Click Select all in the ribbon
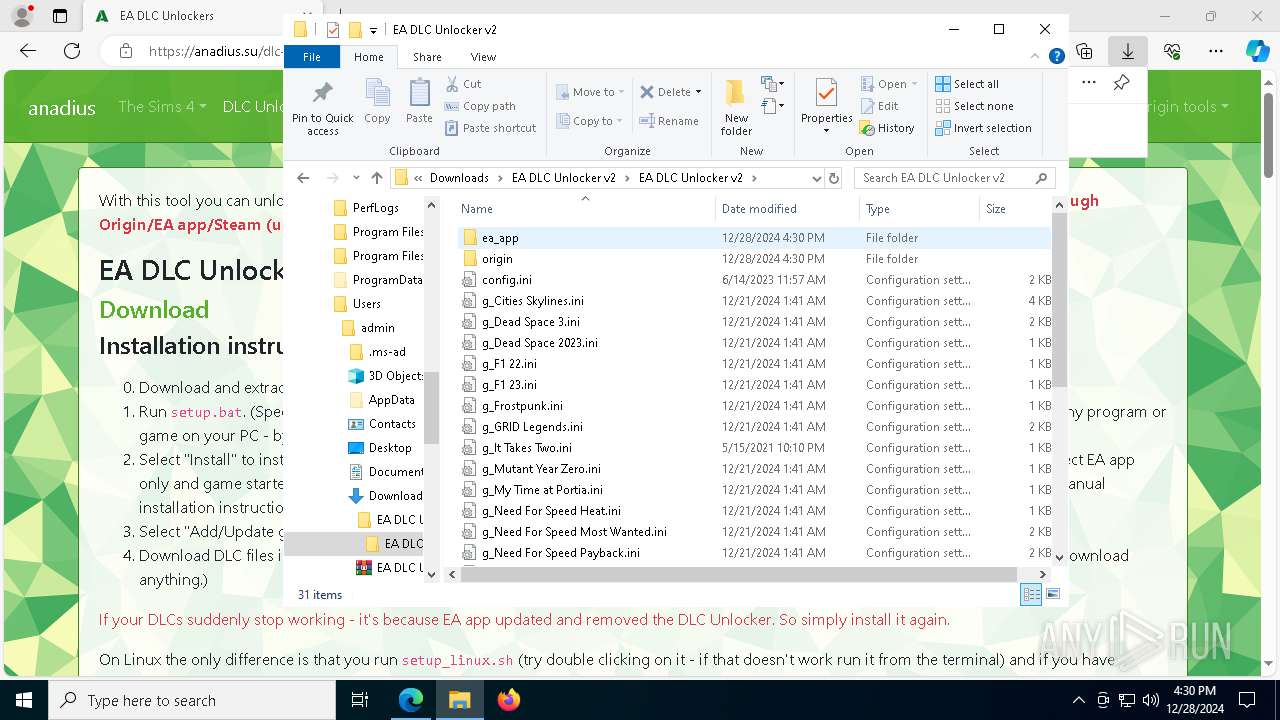This screenshot has width=1280, height=720. 967,84
